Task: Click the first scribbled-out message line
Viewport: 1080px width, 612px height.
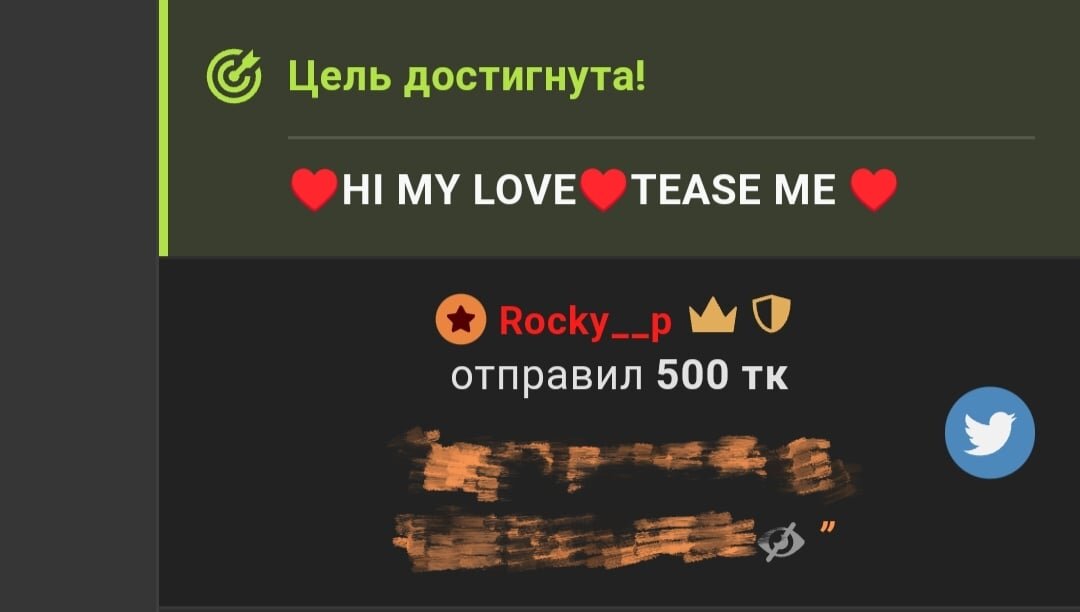Action: click(x=623, y=463)
